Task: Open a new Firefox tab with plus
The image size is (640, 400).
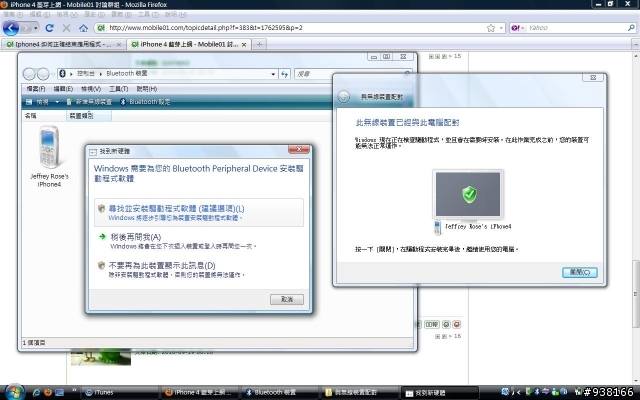Action: 259,44
